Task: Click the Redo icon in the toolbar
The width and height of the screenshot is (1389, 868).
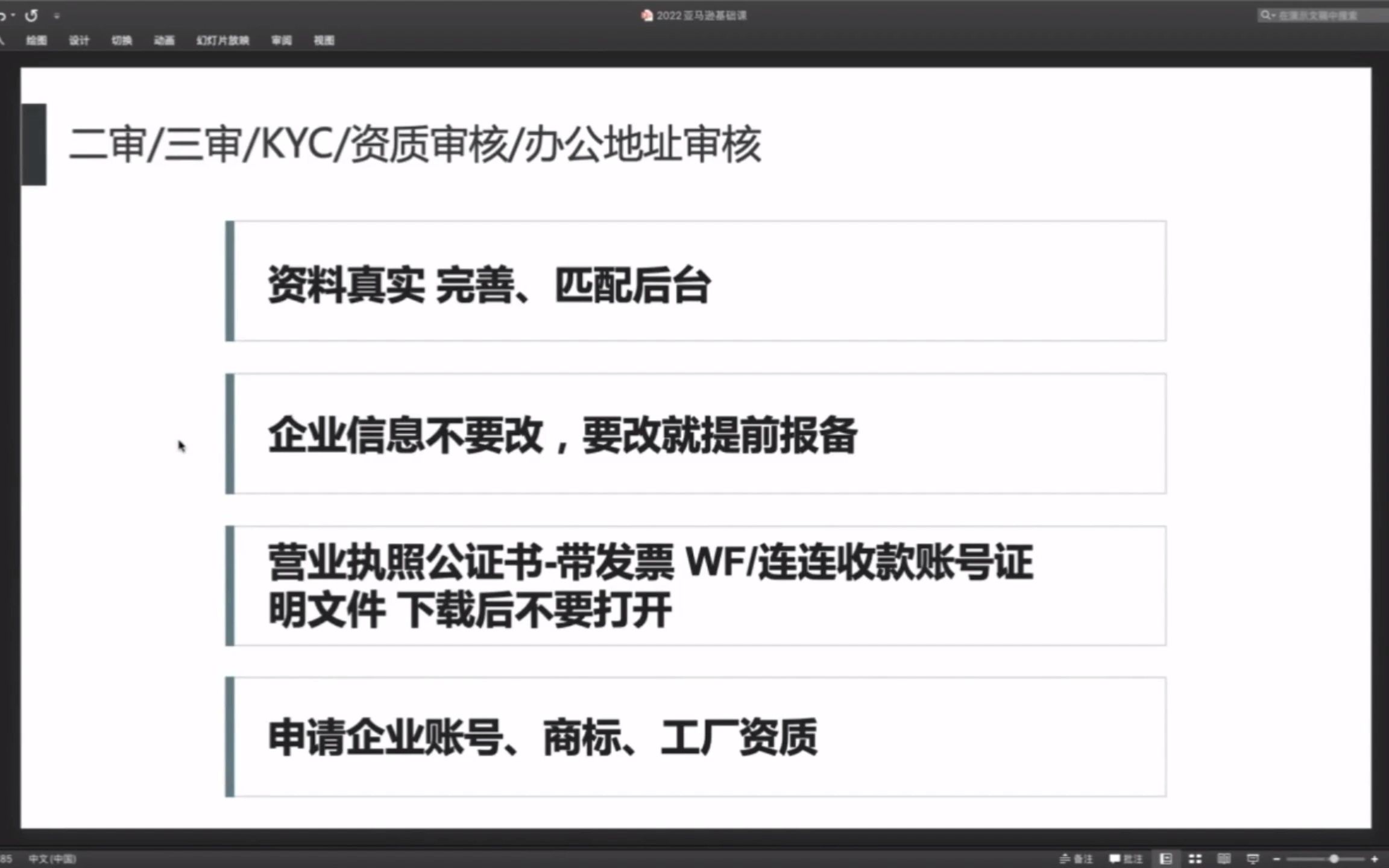Action: (31, 15)
